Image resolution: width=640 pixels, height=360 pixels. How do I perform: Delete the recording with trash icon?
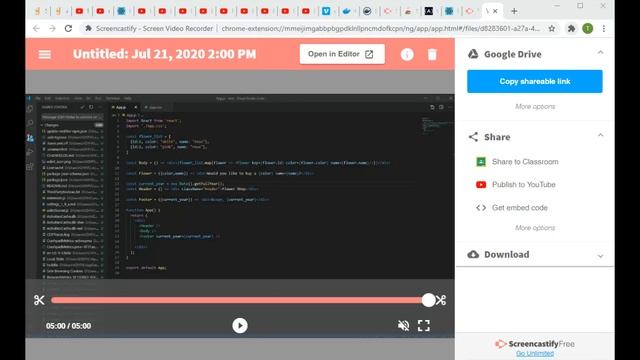[432, 54]
